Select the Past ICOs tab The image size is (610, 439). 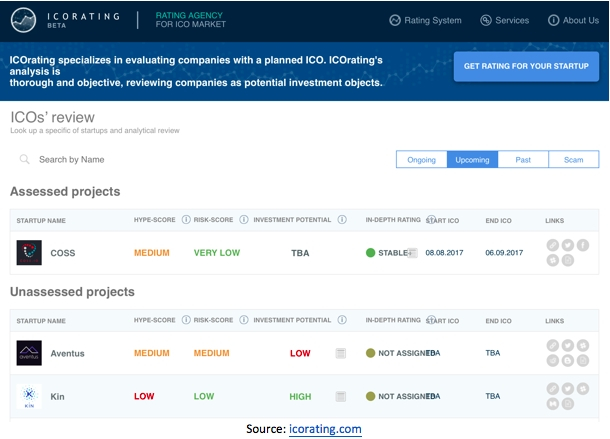[x=524, y=160]
